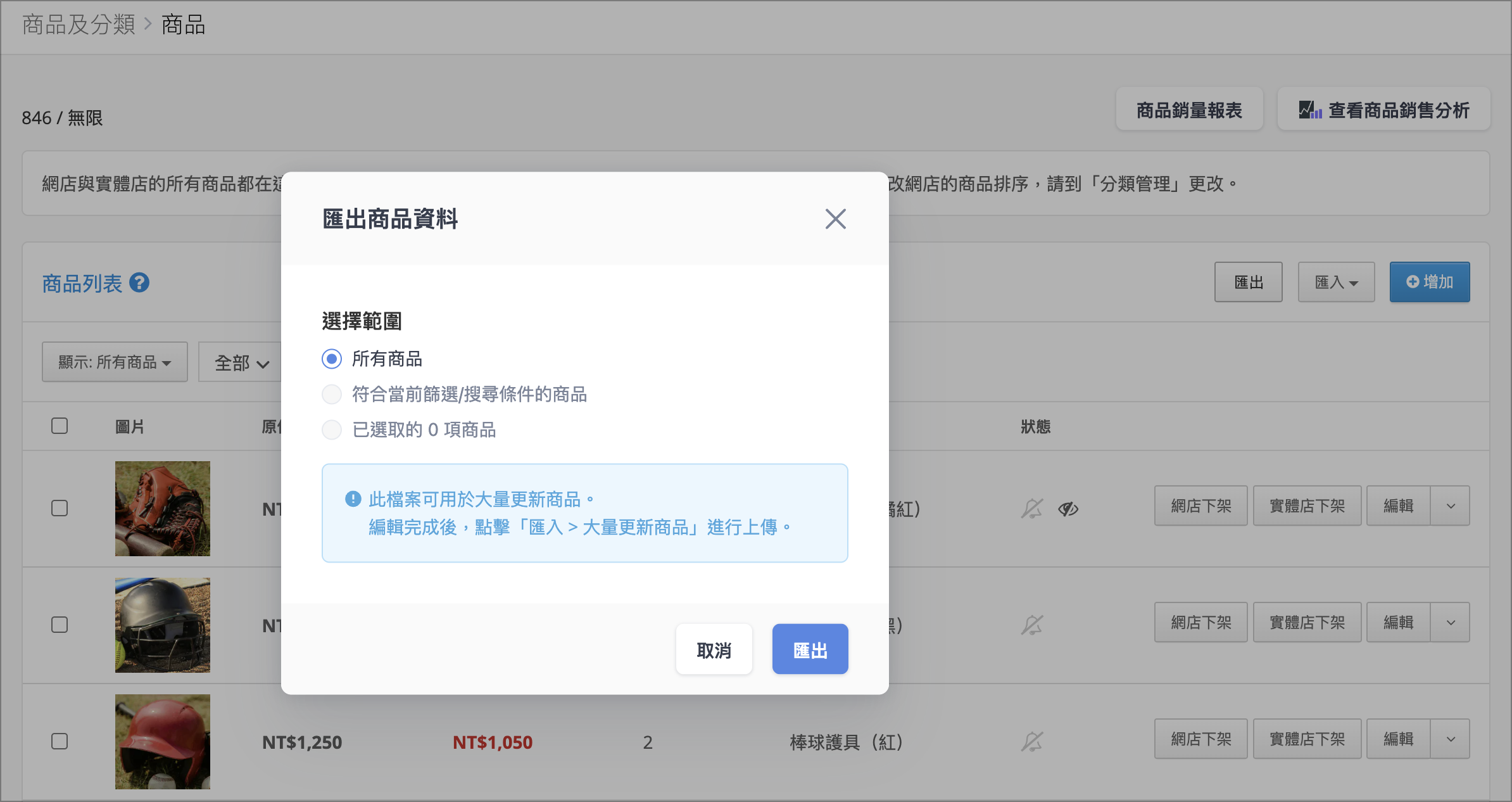1512x802 pixels.
Task: Click the 狀態 column header
Action: point(1035,426)
